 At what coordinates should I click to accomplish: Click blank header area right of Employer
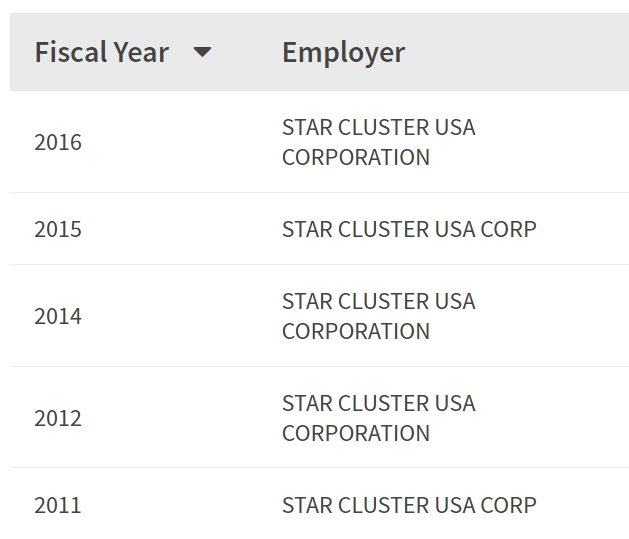click(x=520, y=52)
